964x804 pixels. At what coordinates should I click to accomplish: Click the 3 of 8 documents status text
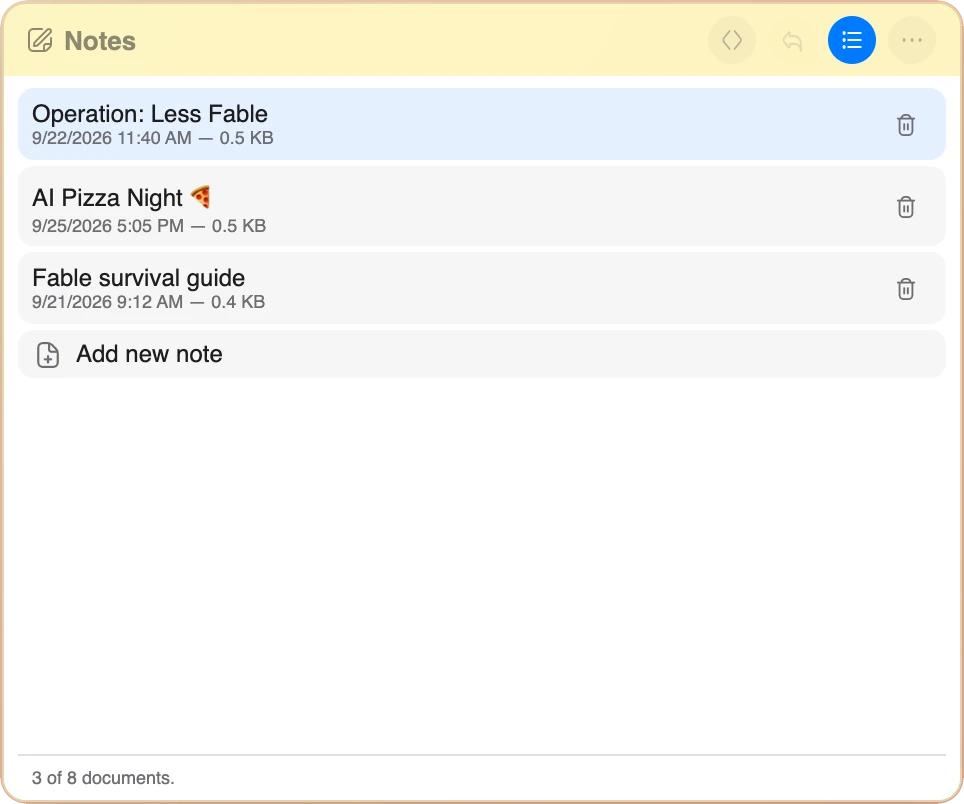tap(103, 778)
